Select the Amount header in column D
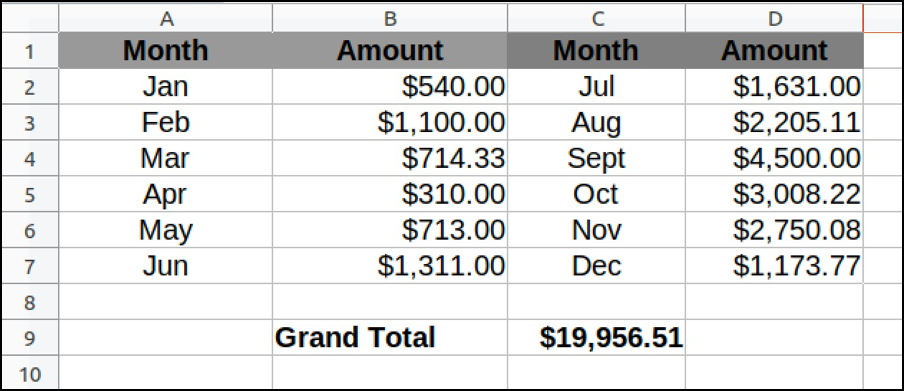Viewport: 904px width, 391px height. [x=774, y=51]
